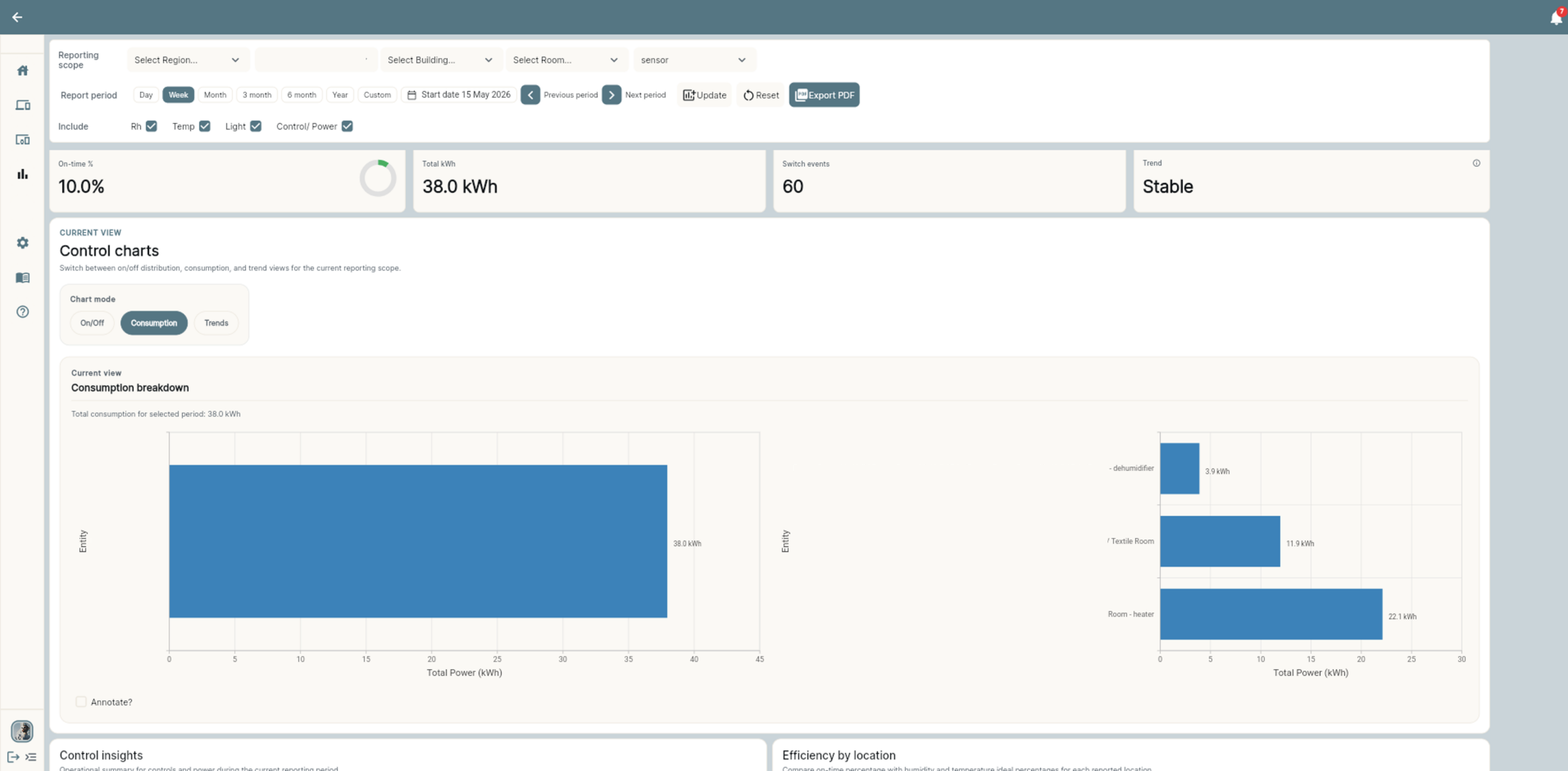Go to the next period arrow
Image resolution: width=1568 pixels, height=771 pixels.
(611, 95)
